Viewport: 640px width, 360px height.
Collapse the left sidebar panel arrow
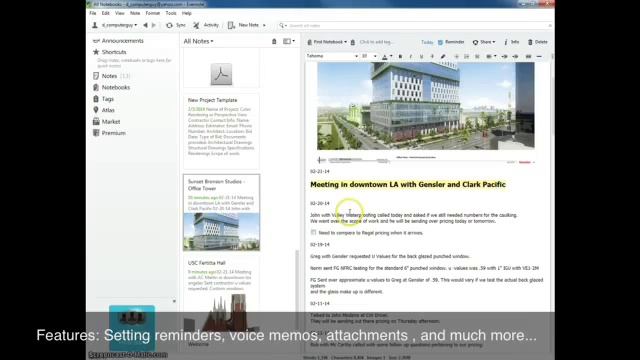point(174,301)
